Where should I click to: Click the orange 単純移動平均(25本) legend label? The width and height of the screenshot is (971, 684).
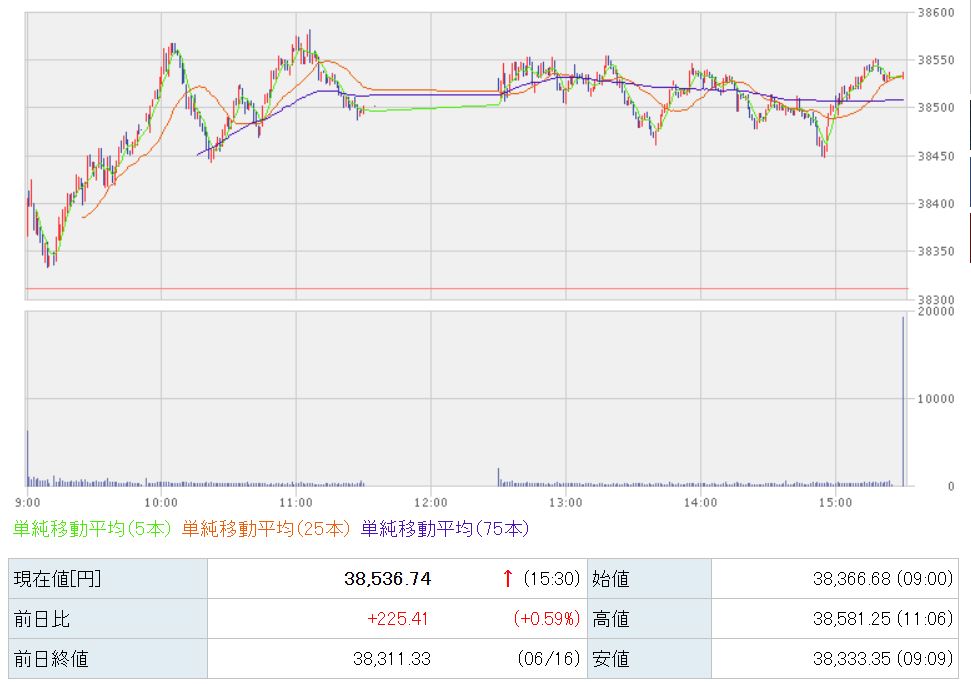point(266,529)
